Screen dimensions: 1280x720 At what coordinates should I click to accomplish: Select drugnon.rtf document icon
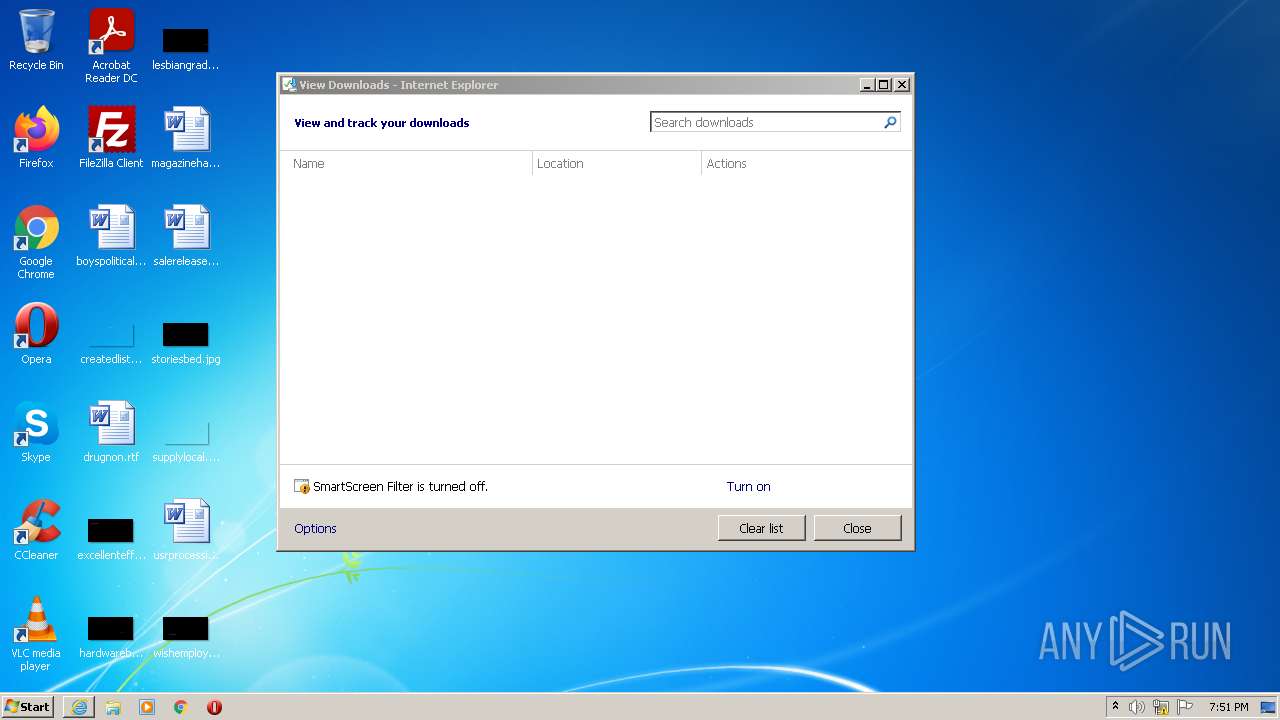pyautogui.click(x=111, y=432)
